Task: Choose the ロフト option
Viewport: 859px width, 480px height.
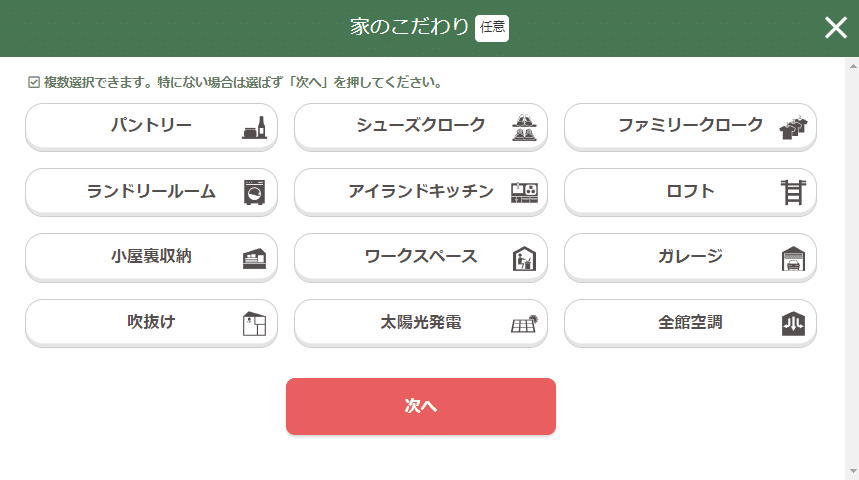Action: (690, 192)
